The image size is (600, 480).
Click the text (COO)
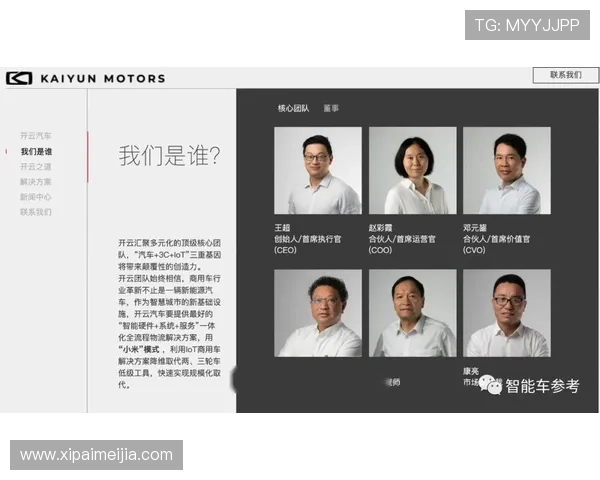(380, 250)
